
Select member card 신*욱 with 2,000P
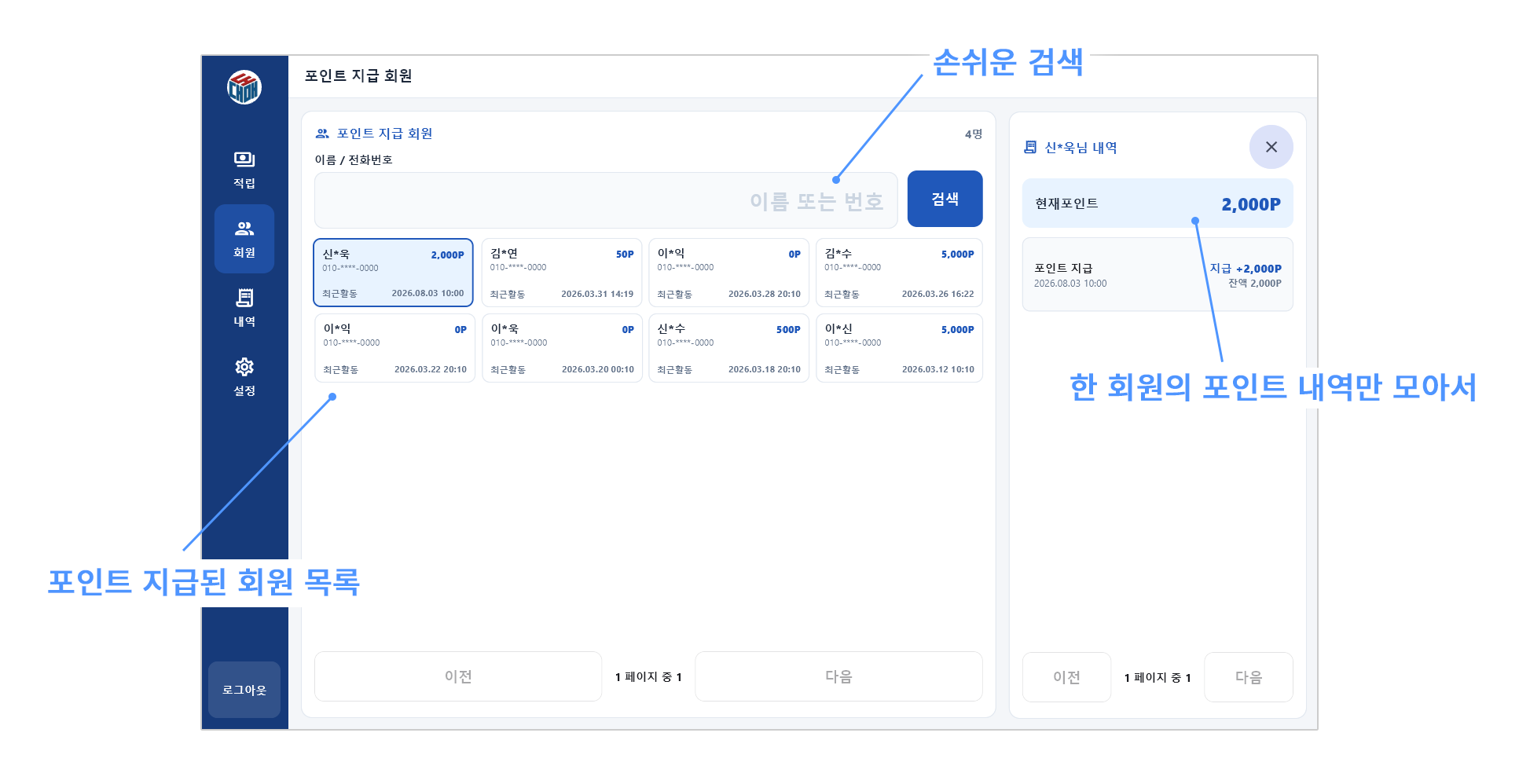[x=393, y=273]
